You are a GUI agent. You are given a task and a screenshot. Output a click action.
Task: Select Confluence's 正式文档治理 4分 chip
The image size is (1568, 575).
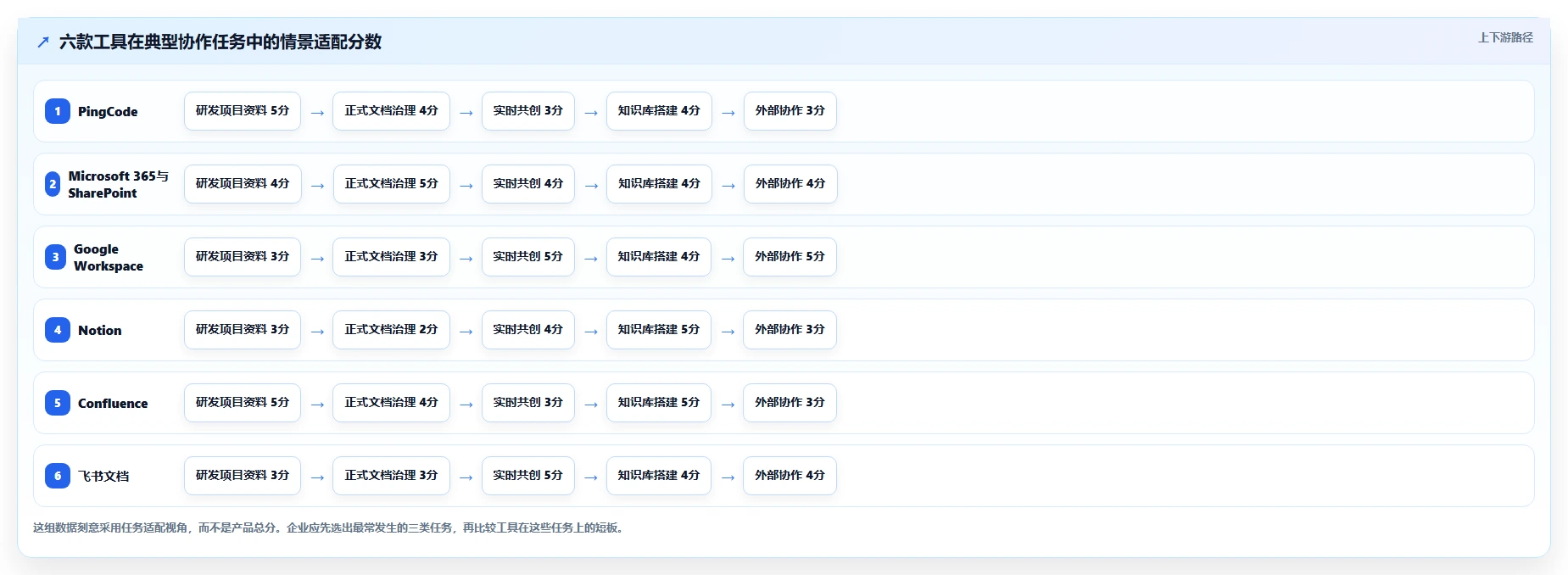click(391, 403)
